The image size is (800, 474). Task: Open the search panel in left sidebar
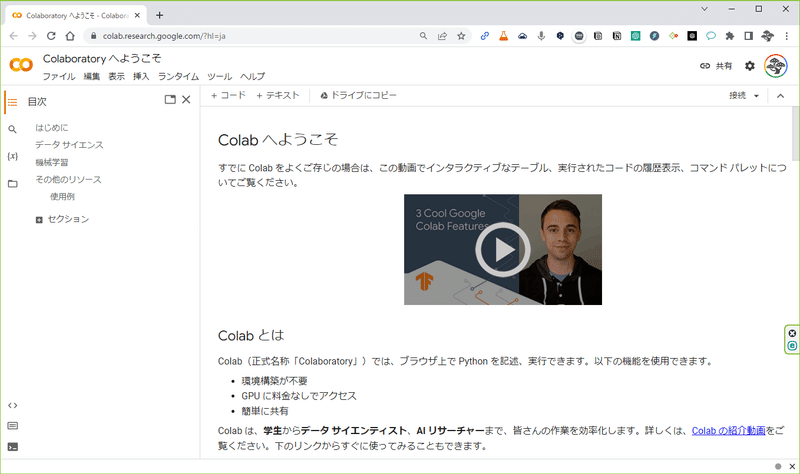click(x=13, y=130)
